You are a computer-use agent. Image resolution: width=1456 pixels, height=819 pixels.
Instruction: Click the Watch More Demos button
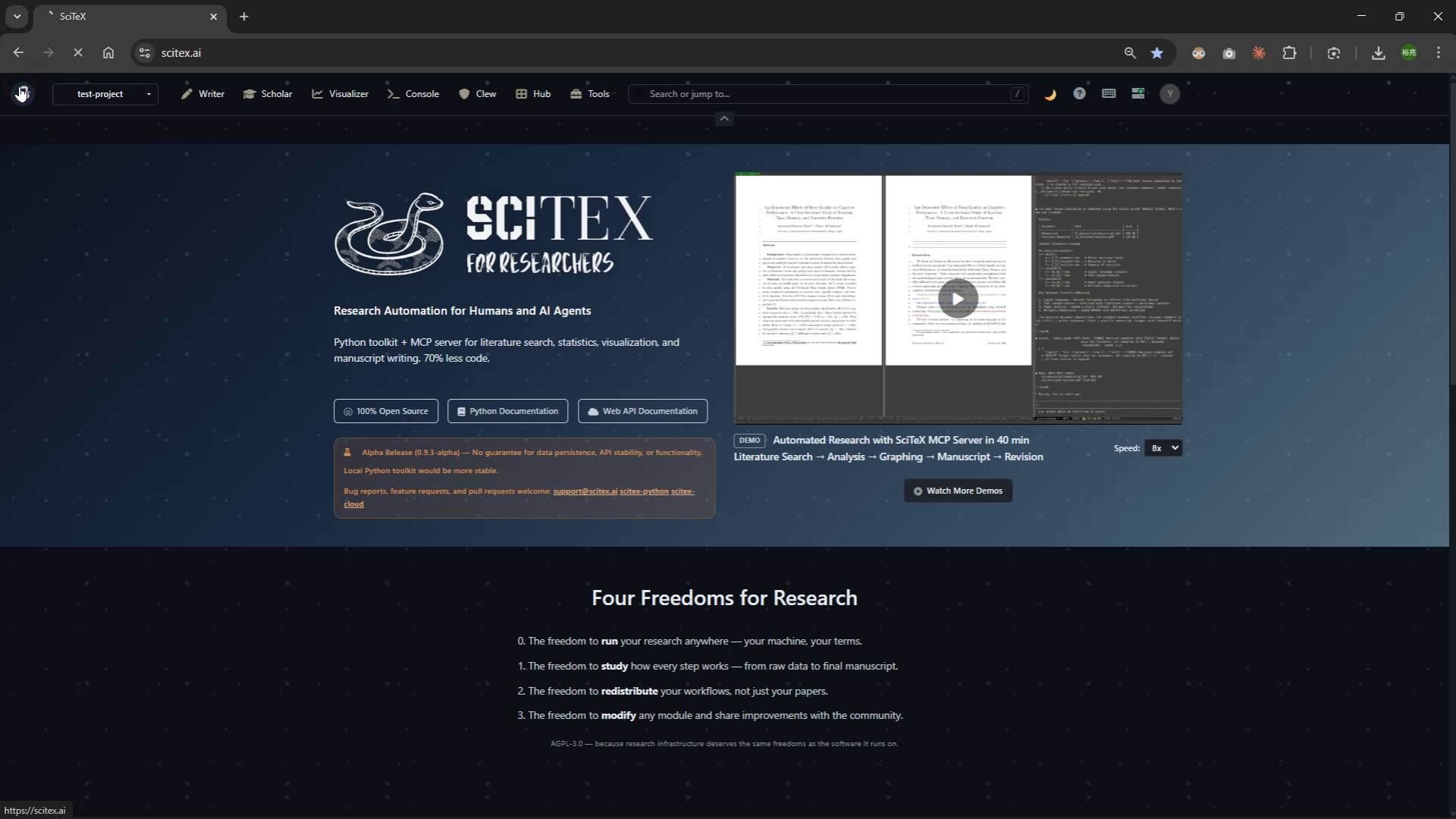[x=957, y=490]
